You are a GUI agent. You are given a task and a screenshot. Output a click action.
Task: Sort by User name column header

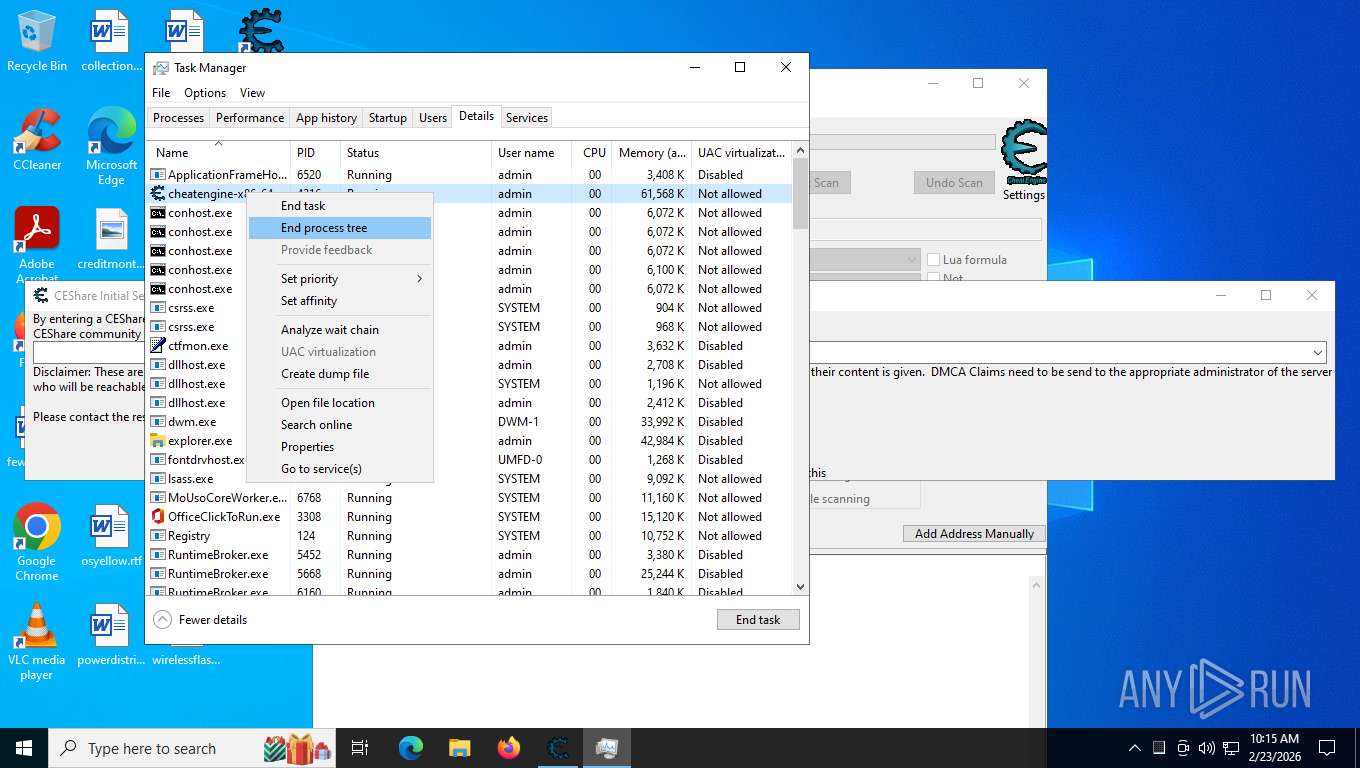pyautogui.click(x=532, y=153)
